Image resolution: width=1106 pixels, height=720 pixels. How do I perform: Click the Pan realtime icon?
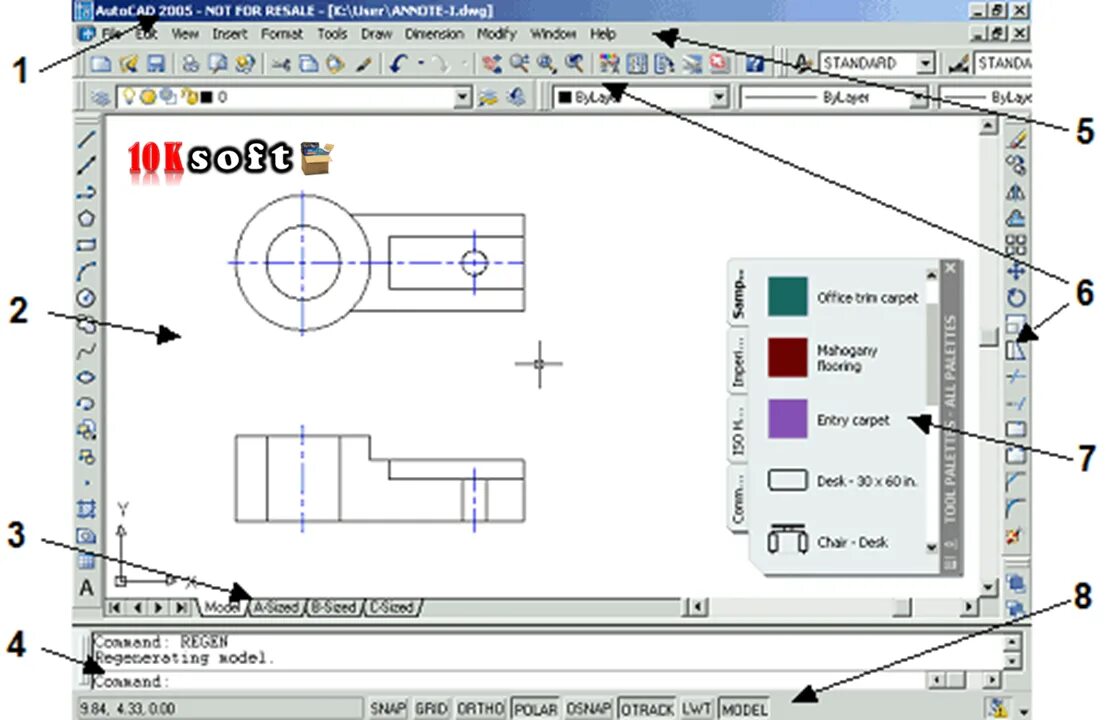click(x=492, y=64)
